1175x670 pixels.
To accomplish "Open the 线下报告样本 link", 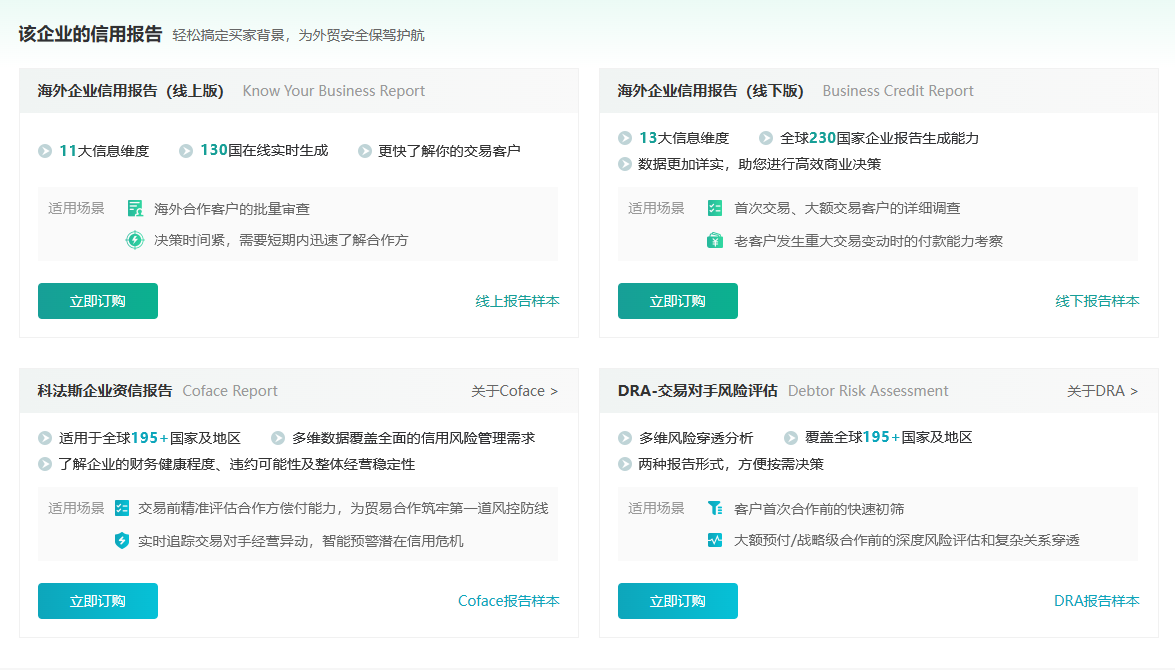I will pos(1097,301).
